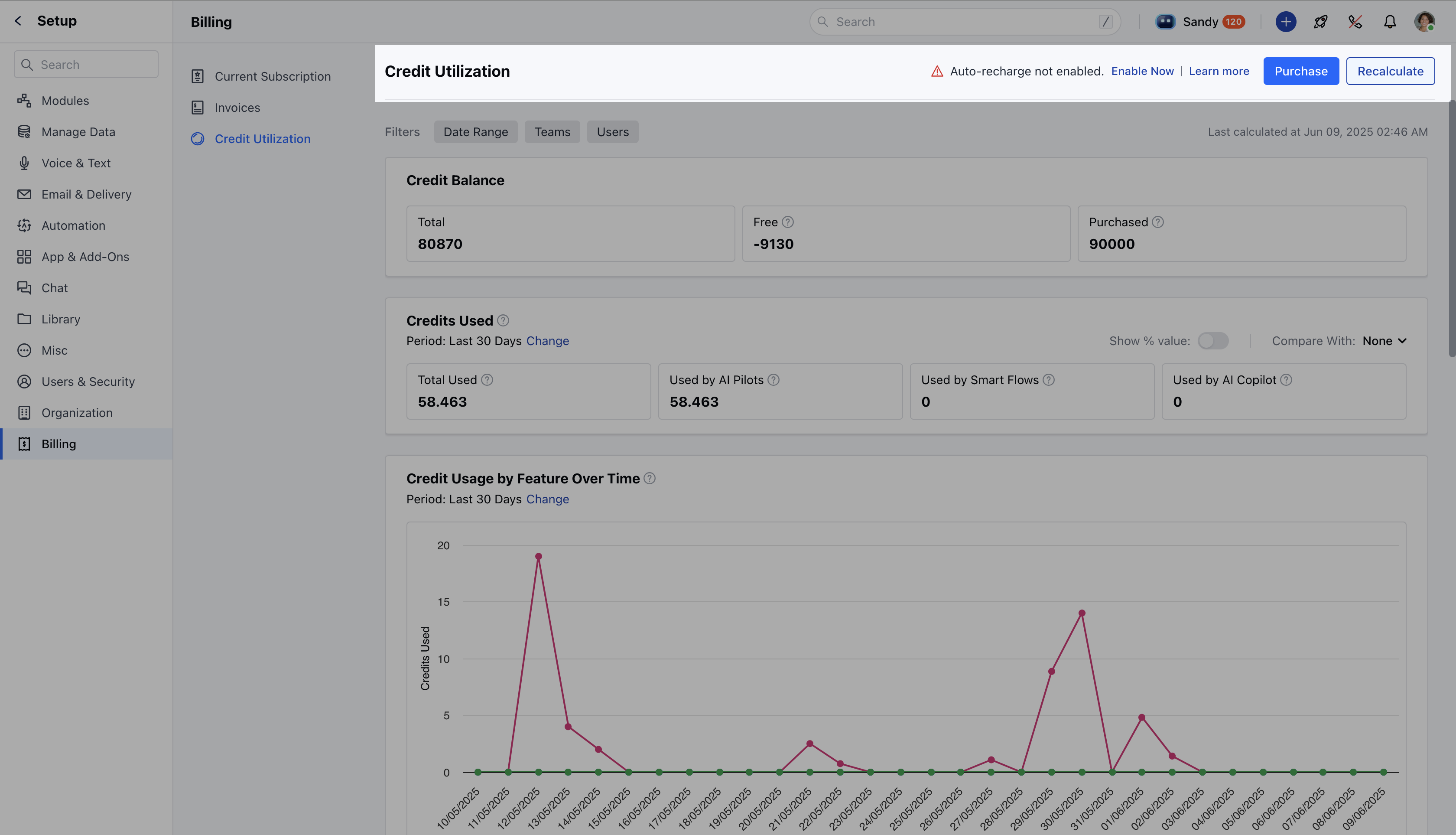Open user profile avatar
This screenshot has width=1456, height=835.
point(1424,22)
